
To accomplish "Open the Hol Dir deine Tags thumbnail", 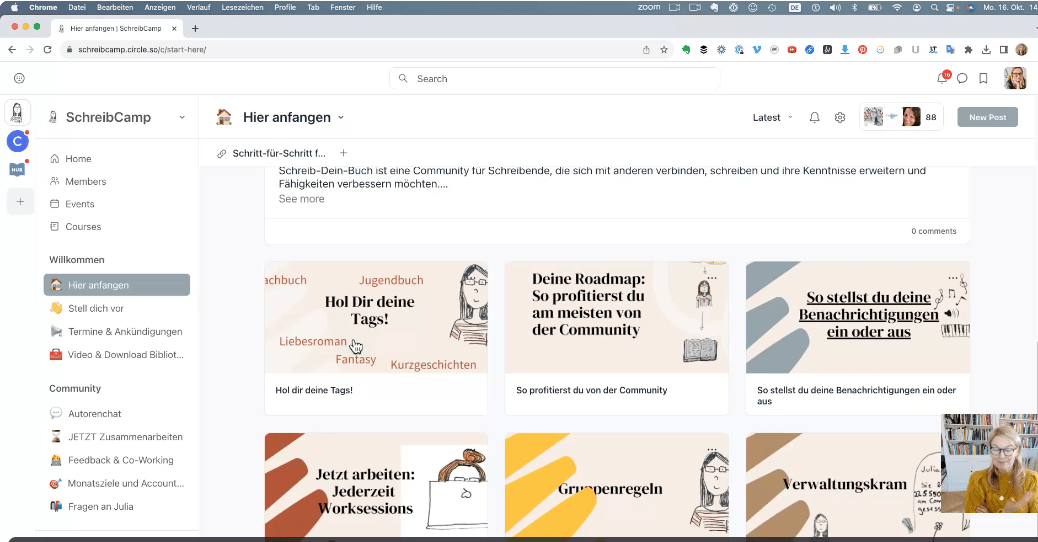I will pyautogui.click(x=376, y=318).
